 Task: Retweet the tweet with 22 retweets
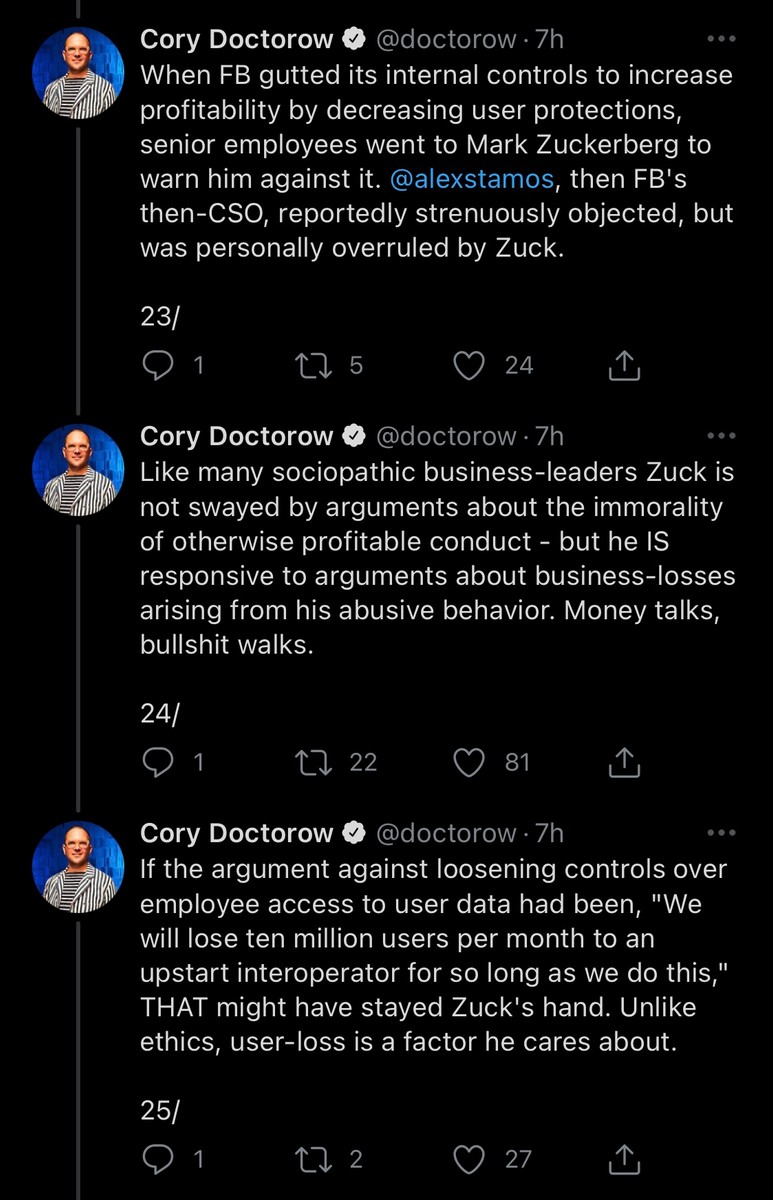(304, 763)
